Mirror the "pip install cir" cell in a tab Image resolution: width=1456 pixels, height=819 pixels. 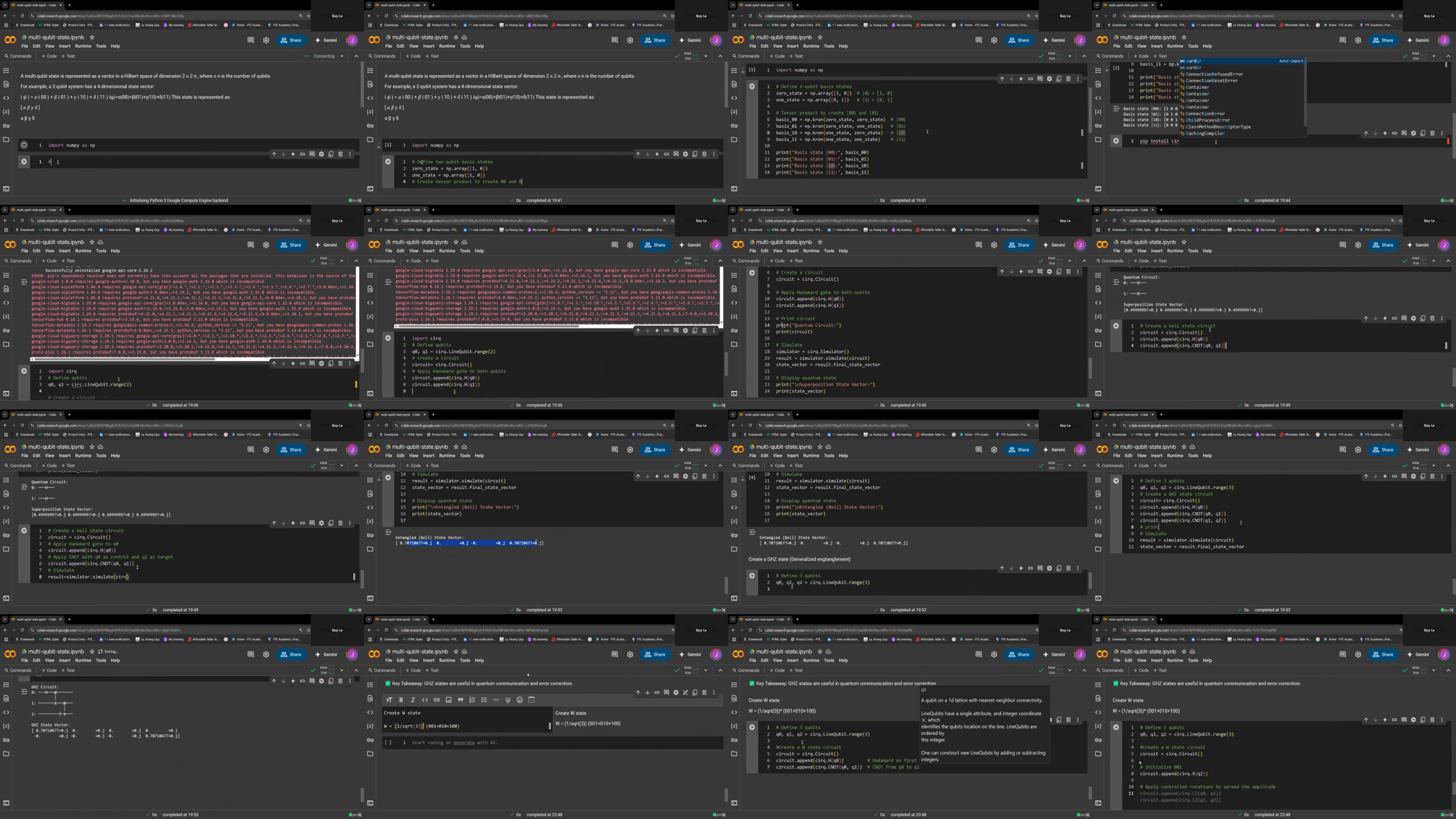point(1423,133)
